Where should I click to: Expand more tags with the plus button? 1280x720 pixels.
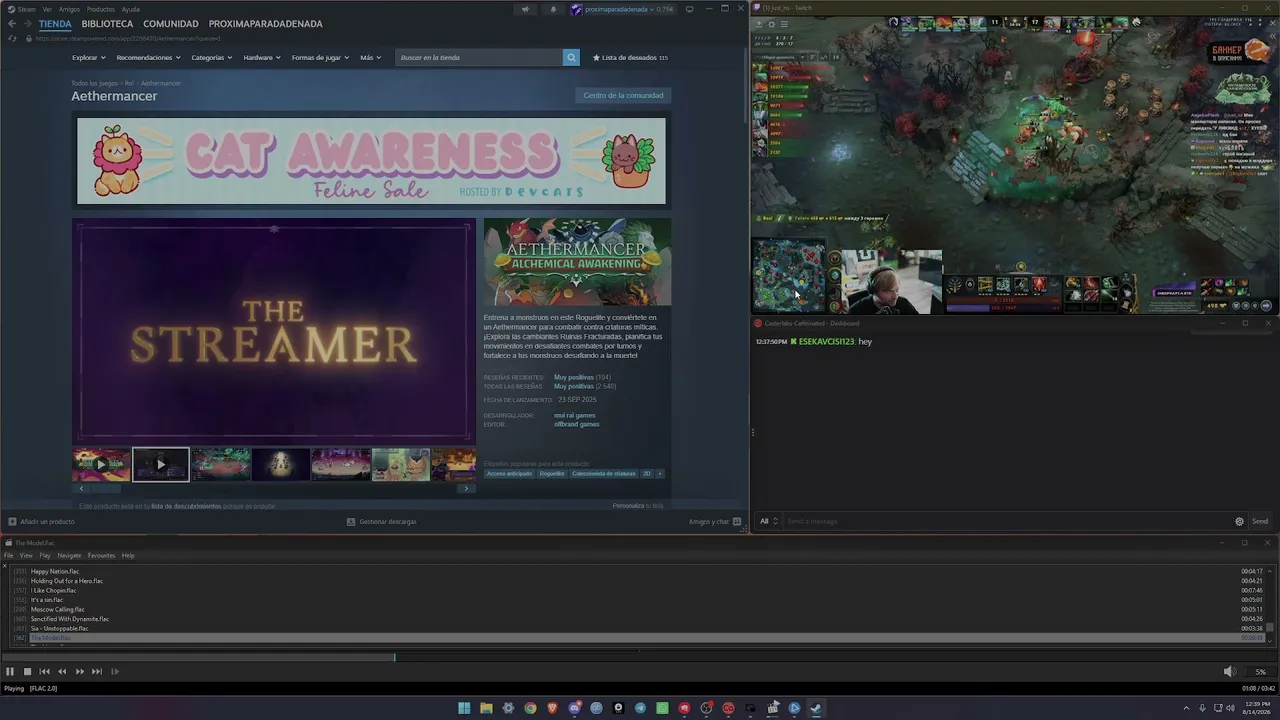660,473
